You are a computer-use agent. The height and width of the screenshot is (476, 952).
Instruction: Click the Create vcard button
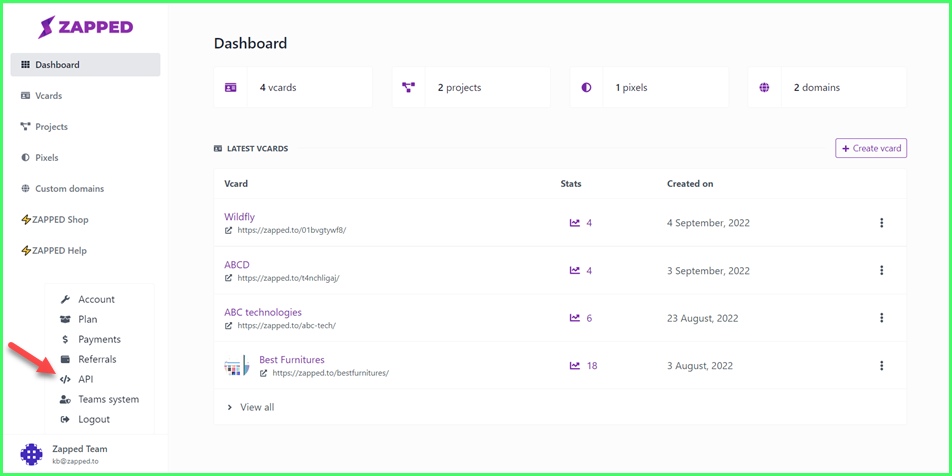click(x=871, y=148)
